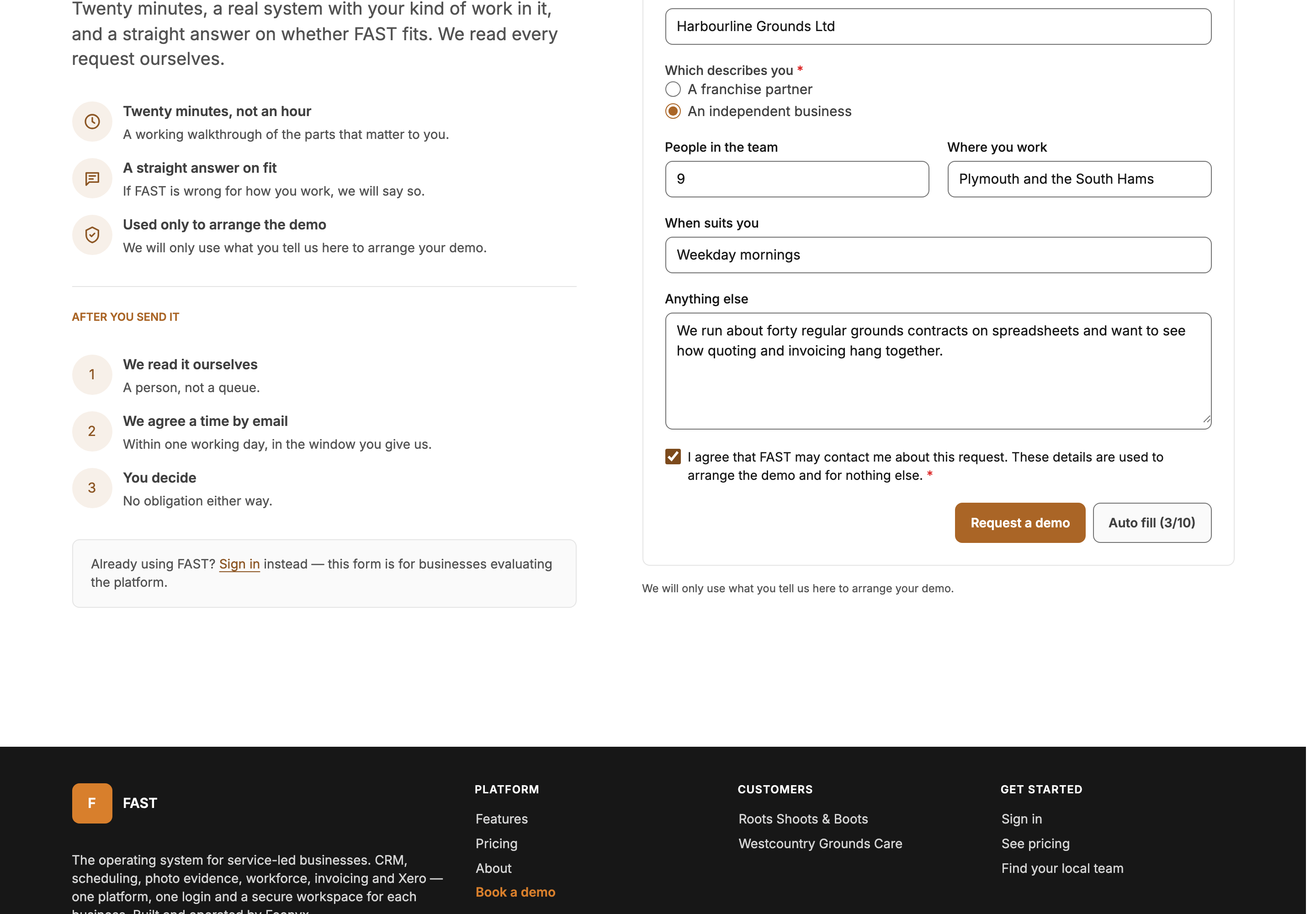Viewport: 1316px width, 914px height.
Task: Uncheck the FAST contact agreement checkbox
Action: click(673, 457)
